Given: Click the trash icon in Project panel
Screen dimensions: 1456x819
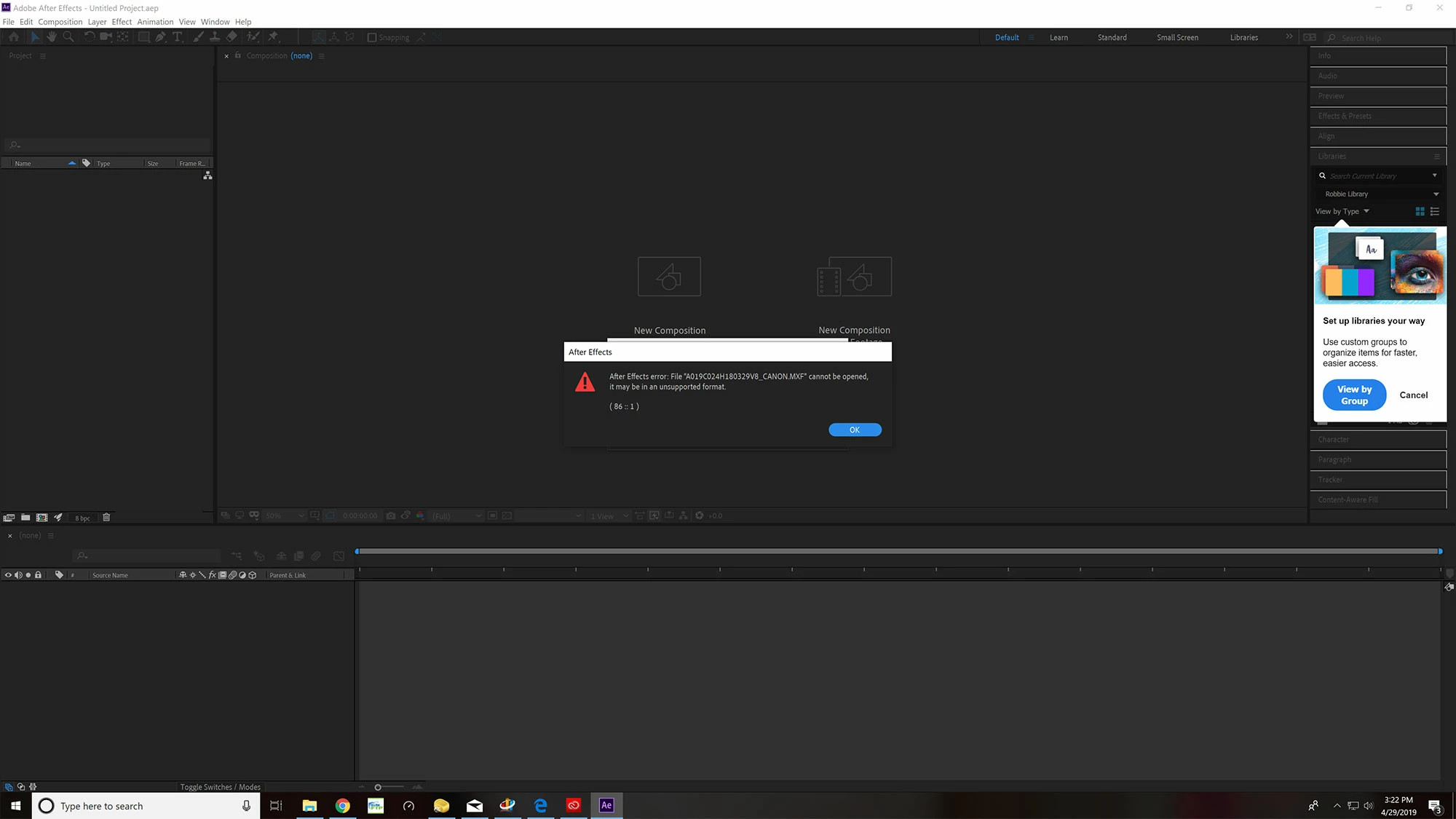Looking at the screenshot, I should coord(106,518).
